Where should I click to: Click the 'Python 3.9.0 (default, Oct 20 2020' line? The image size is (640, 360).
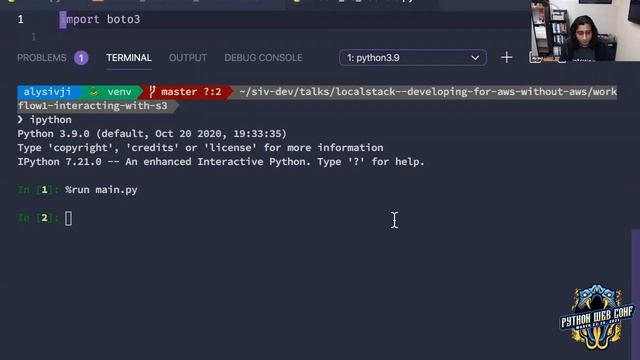click(x=152, y=134)
